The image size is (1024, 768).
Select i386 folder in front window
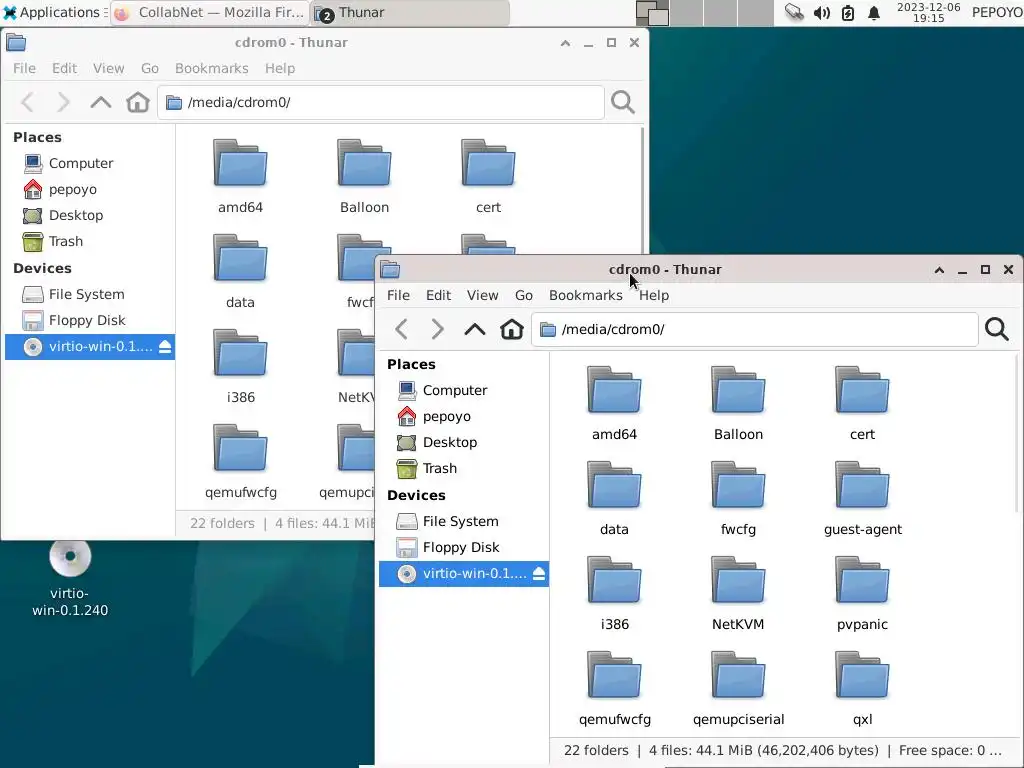(614, 594)
